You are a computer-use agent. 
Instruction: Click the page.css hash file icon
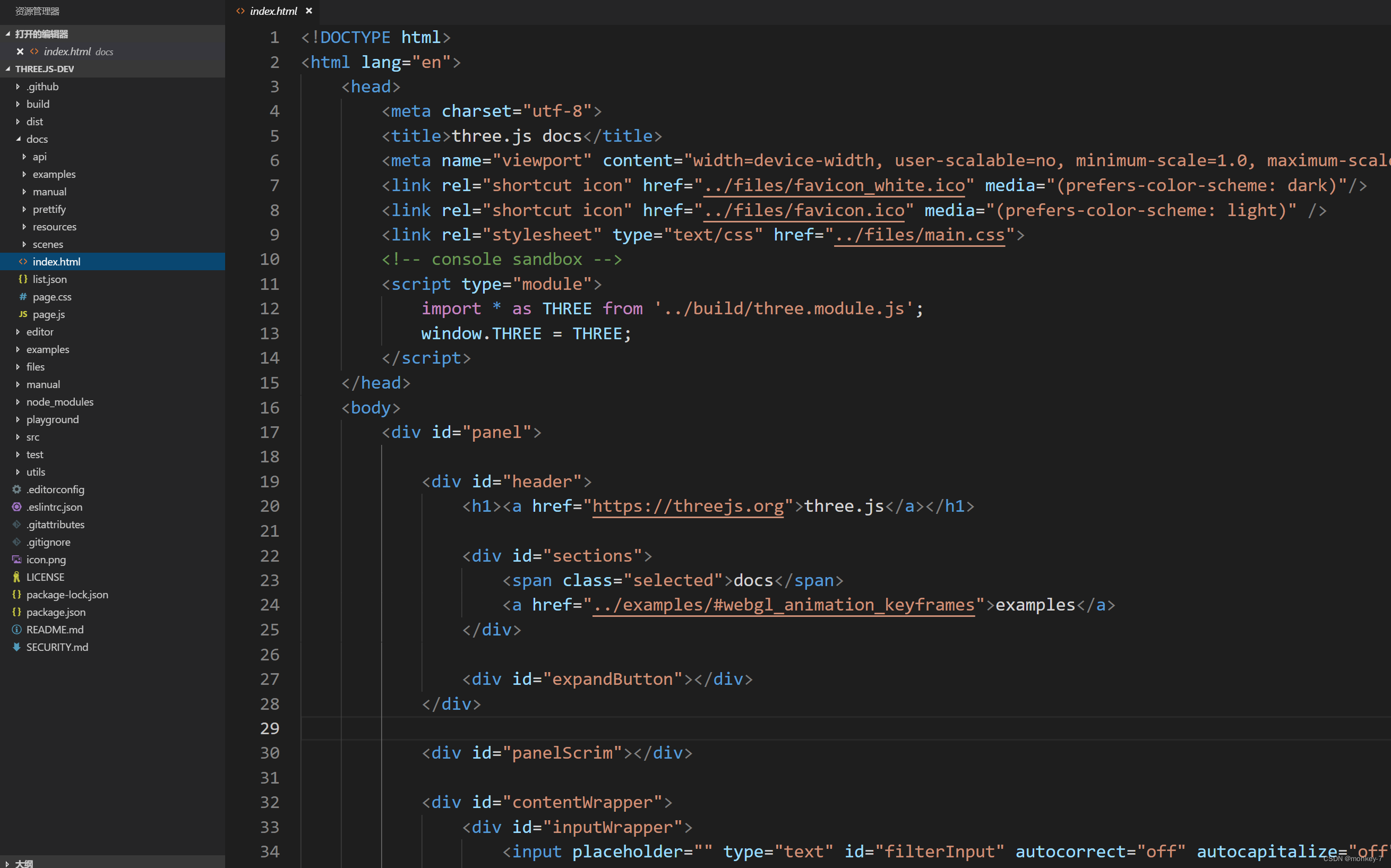pyautogui.click(x=23, y=297)
